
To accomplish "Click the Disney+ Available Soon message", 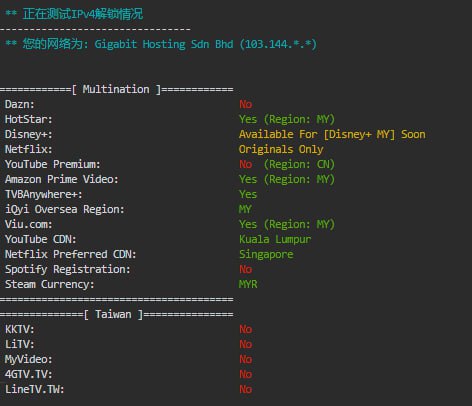I will point(332,134).
